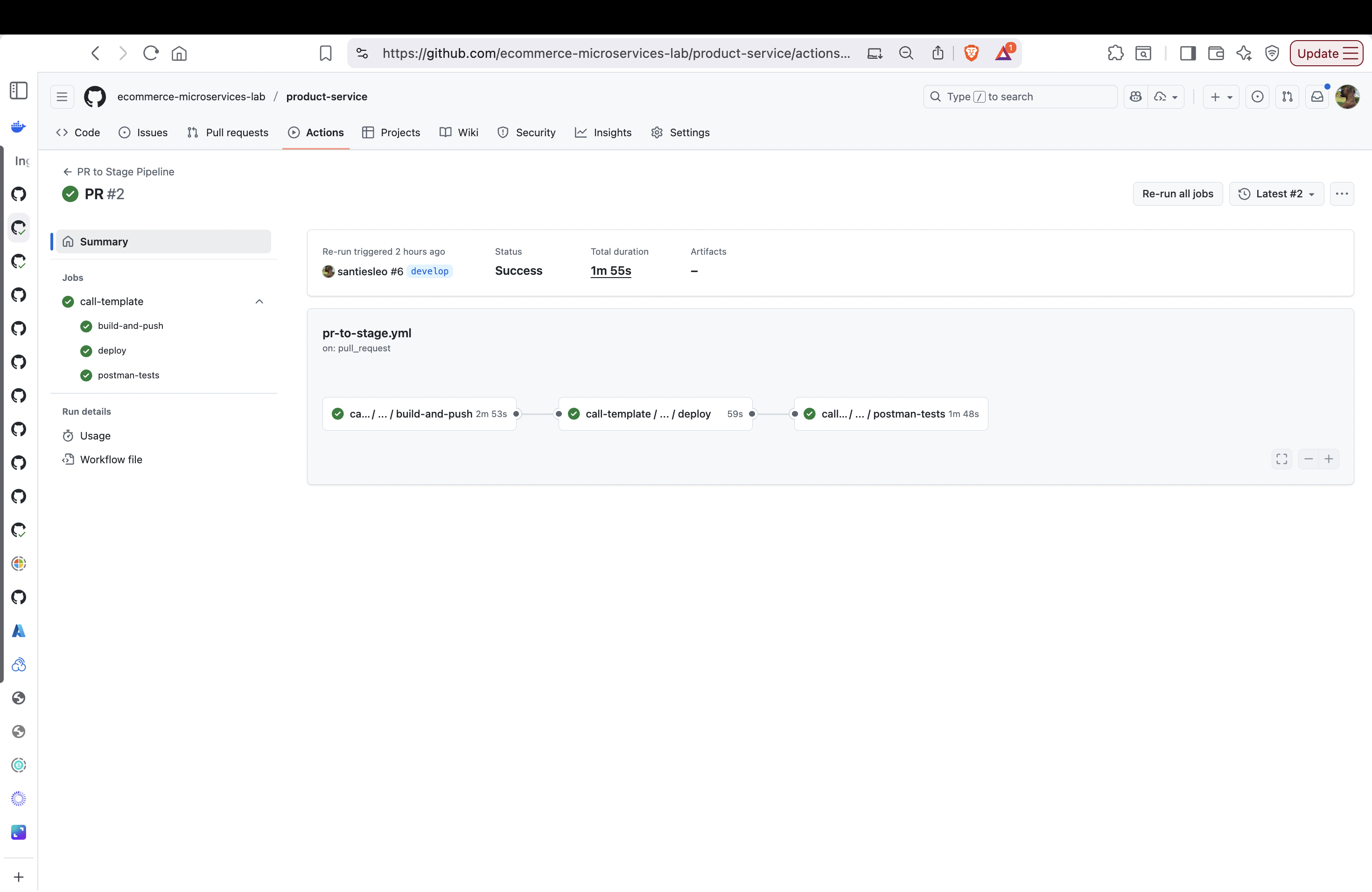
Task: Reload the page with the refresh icon
Action: click(151, 53)
